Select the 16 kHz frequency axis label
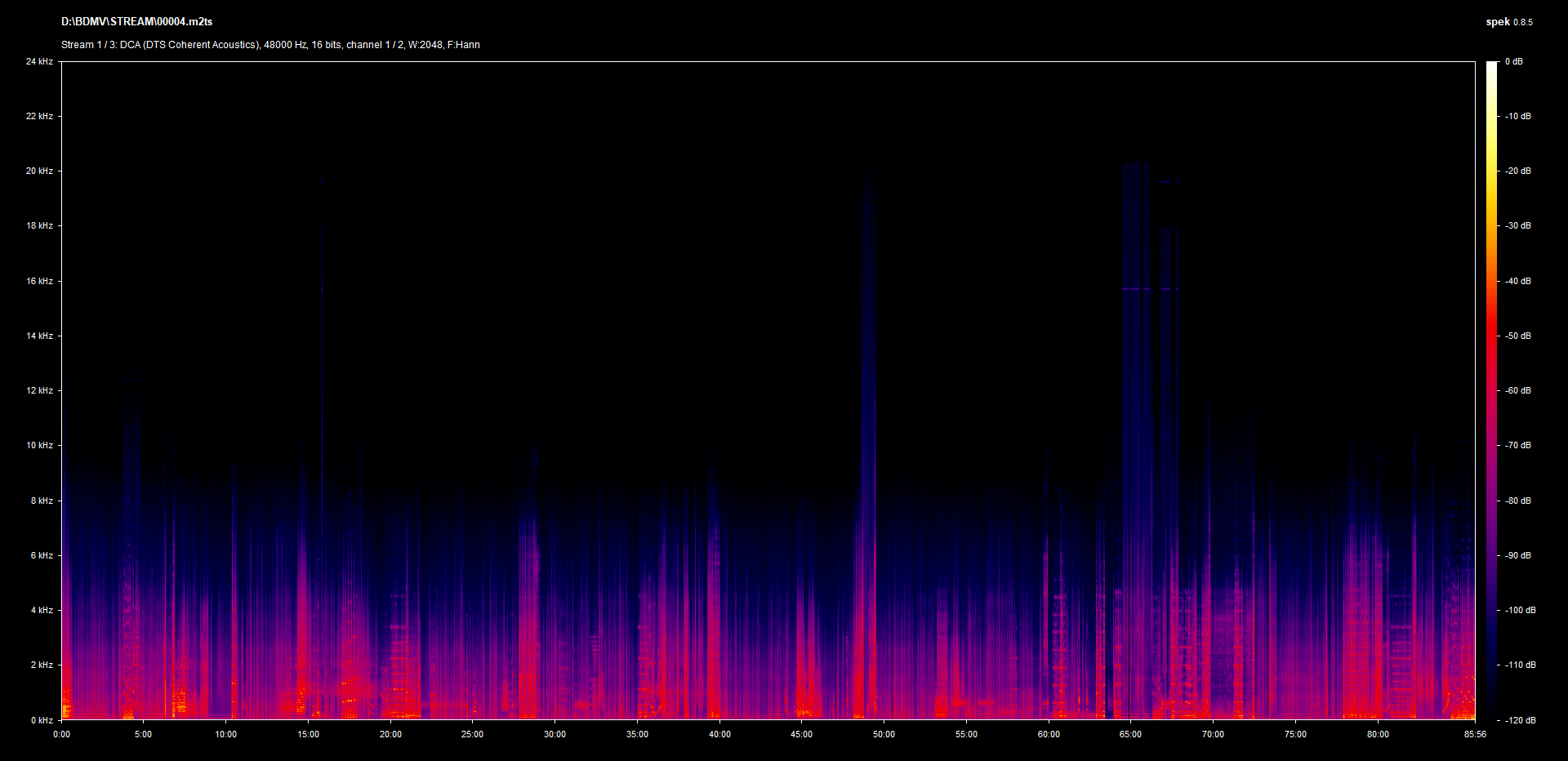Screen dimensions: 1568x761 point(39,281)
